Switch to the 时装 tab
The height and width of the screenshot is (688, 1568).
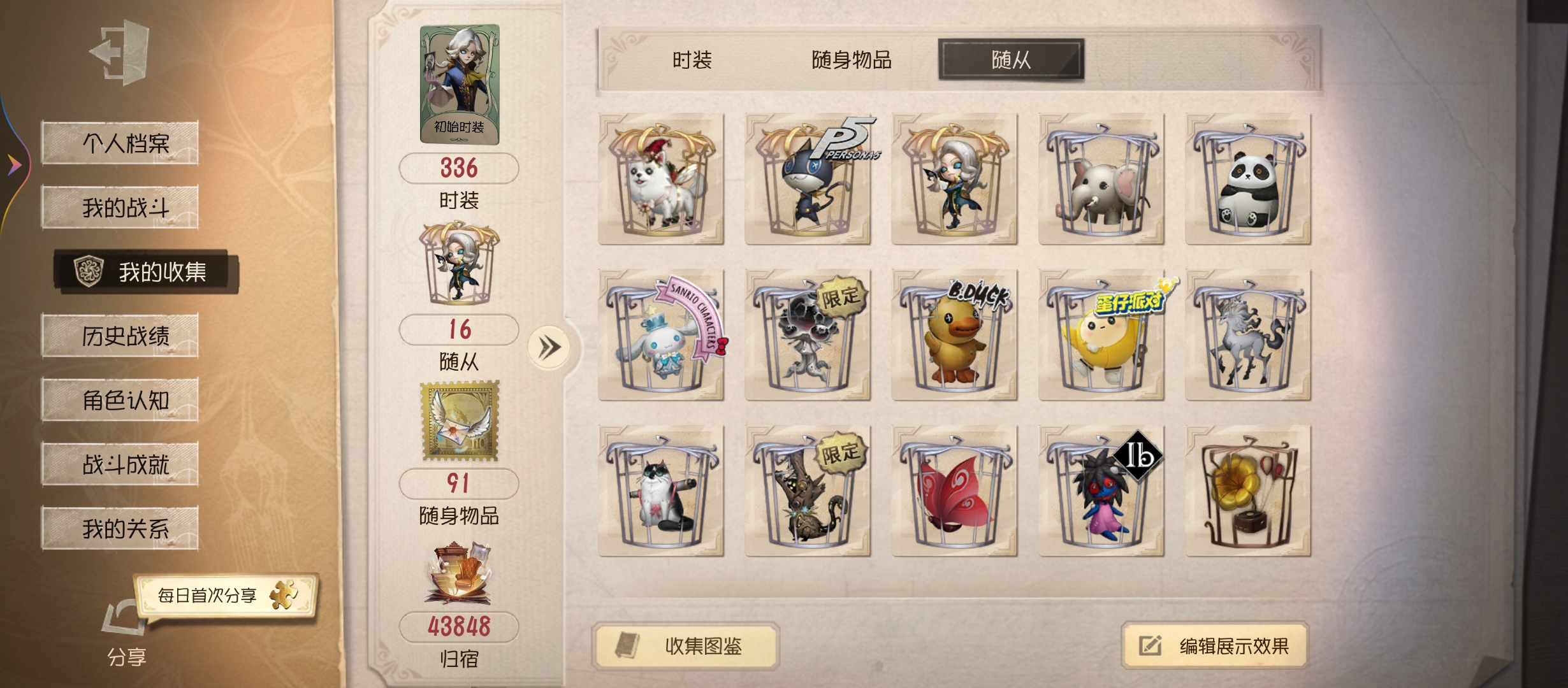692,60
